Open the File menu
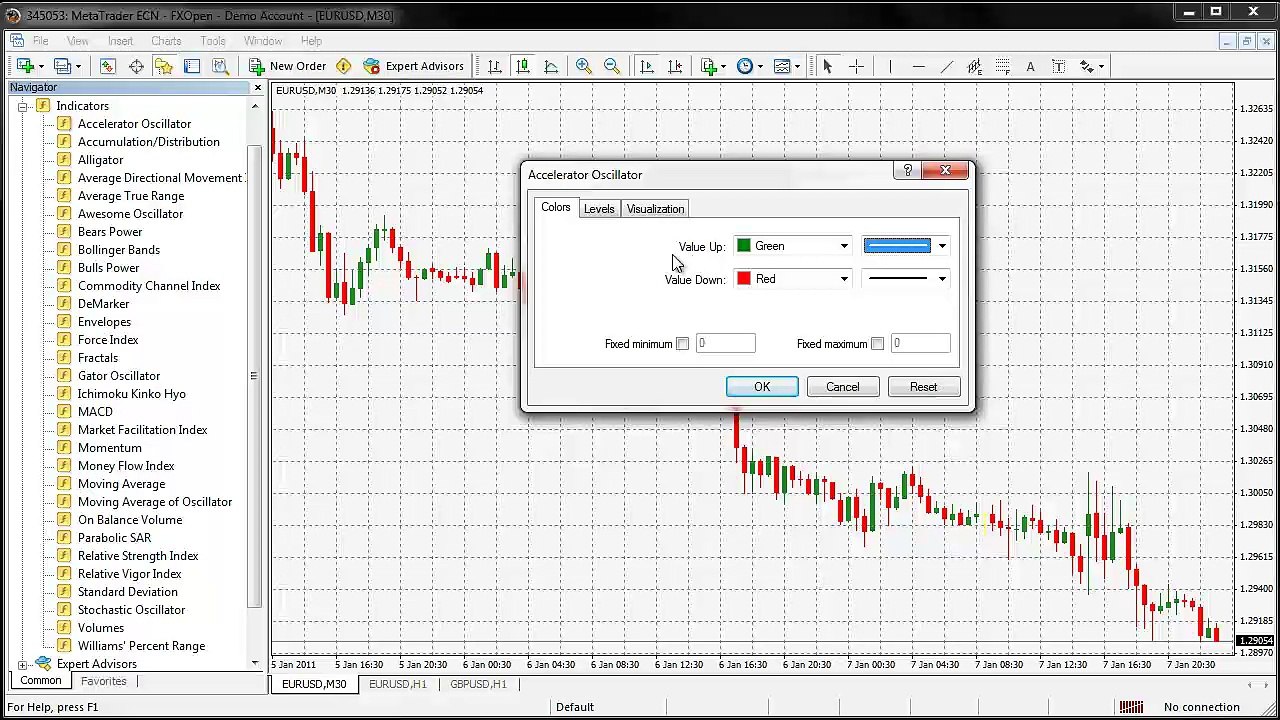Screen dimensions: 1280x720 point(40,41)
